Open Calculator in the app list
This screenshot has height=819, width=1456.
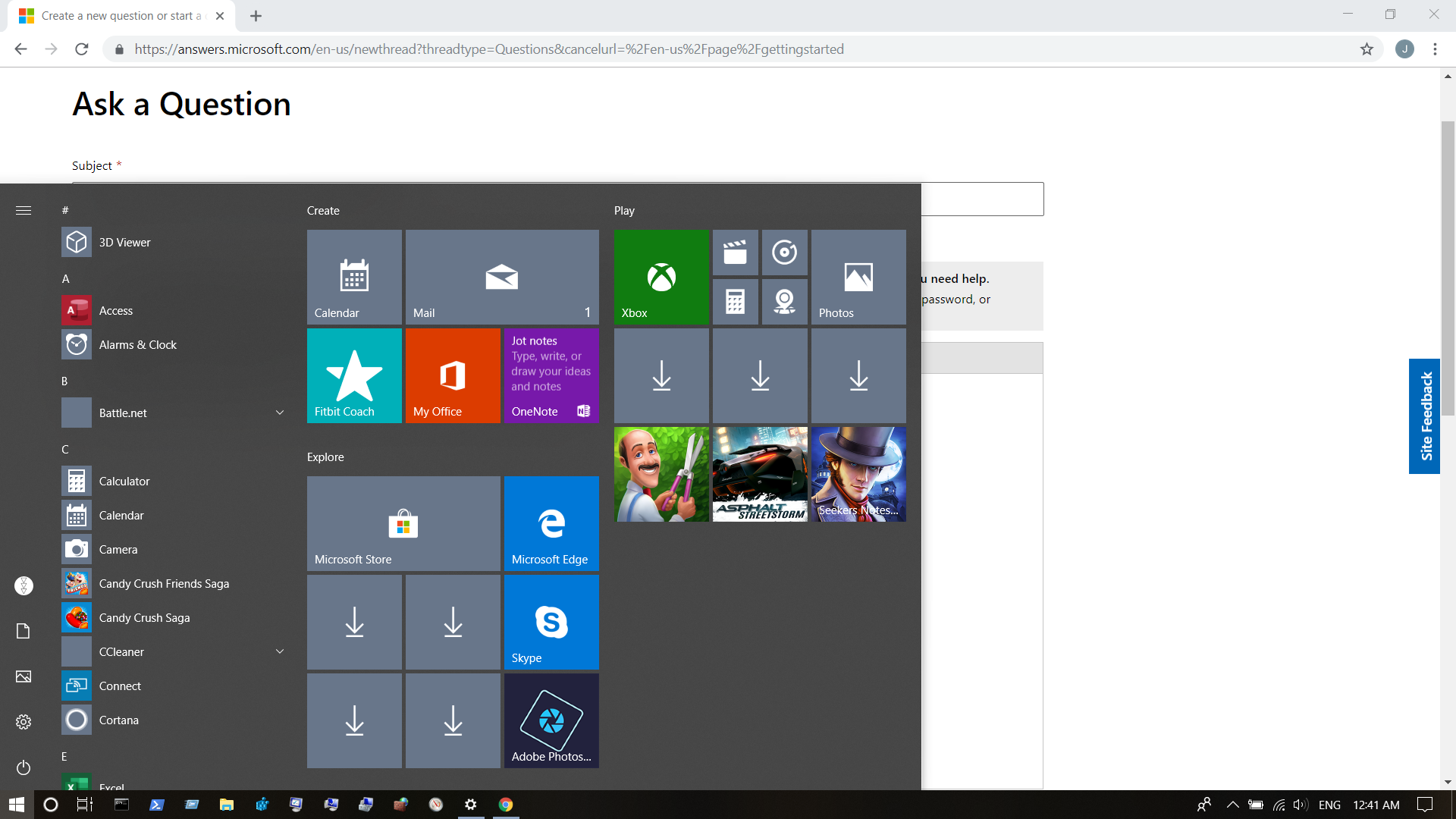(x=173, y=482)
